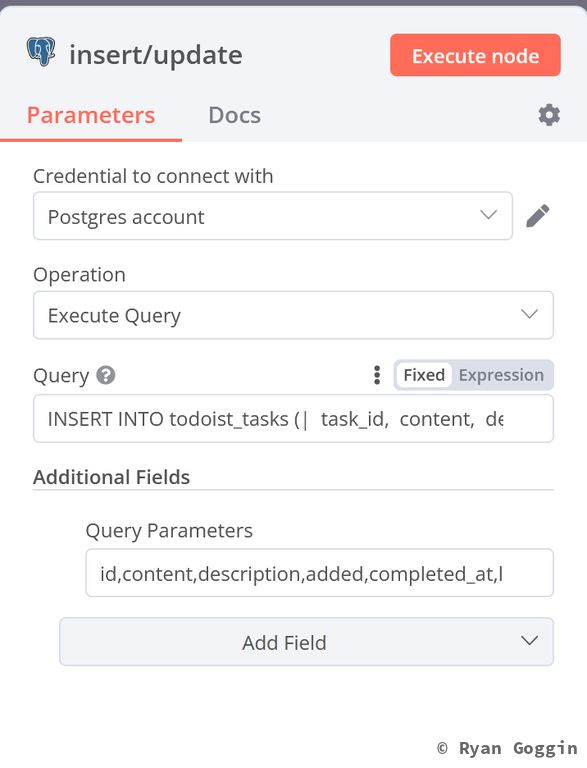Click the Additional Fields section heading
The height and width of the screenshot is (768, 587).
pos(112,477)
